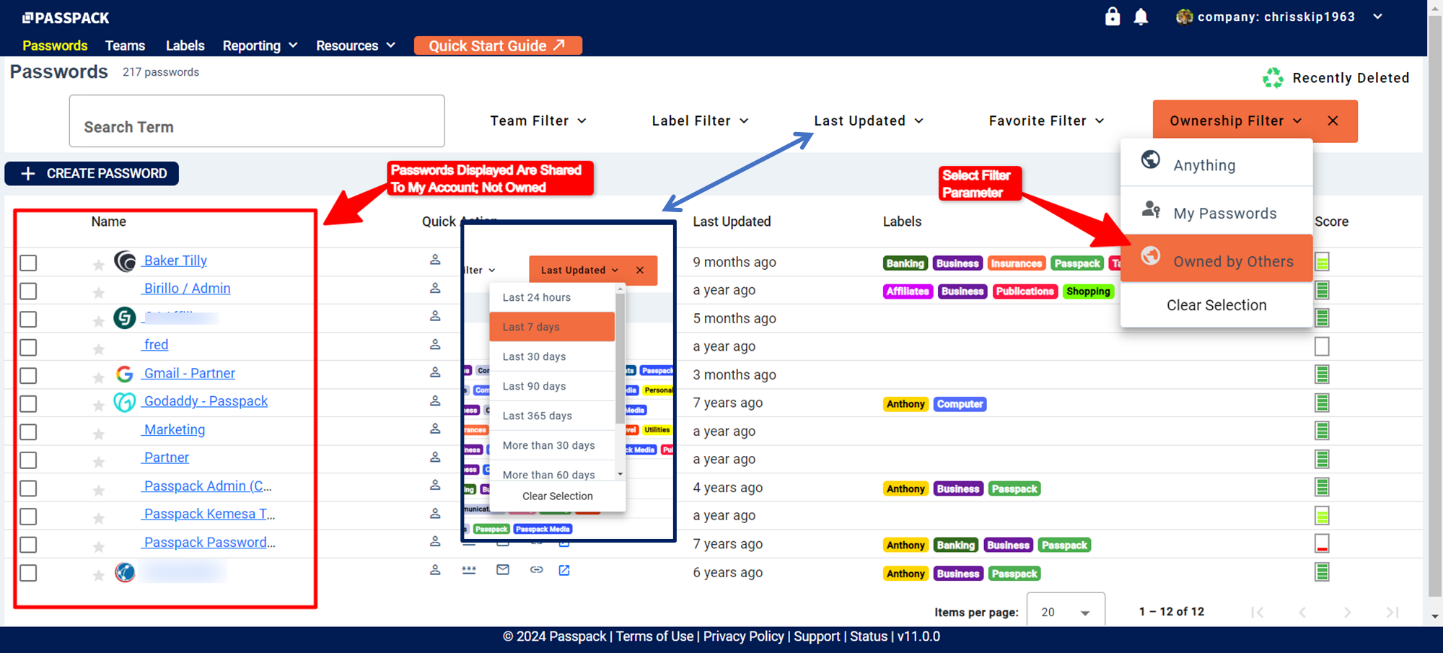The height and width of the screenshot is (653, 1443).
Task: Star the Birillo / Admin entry
Action: point(98,293)
